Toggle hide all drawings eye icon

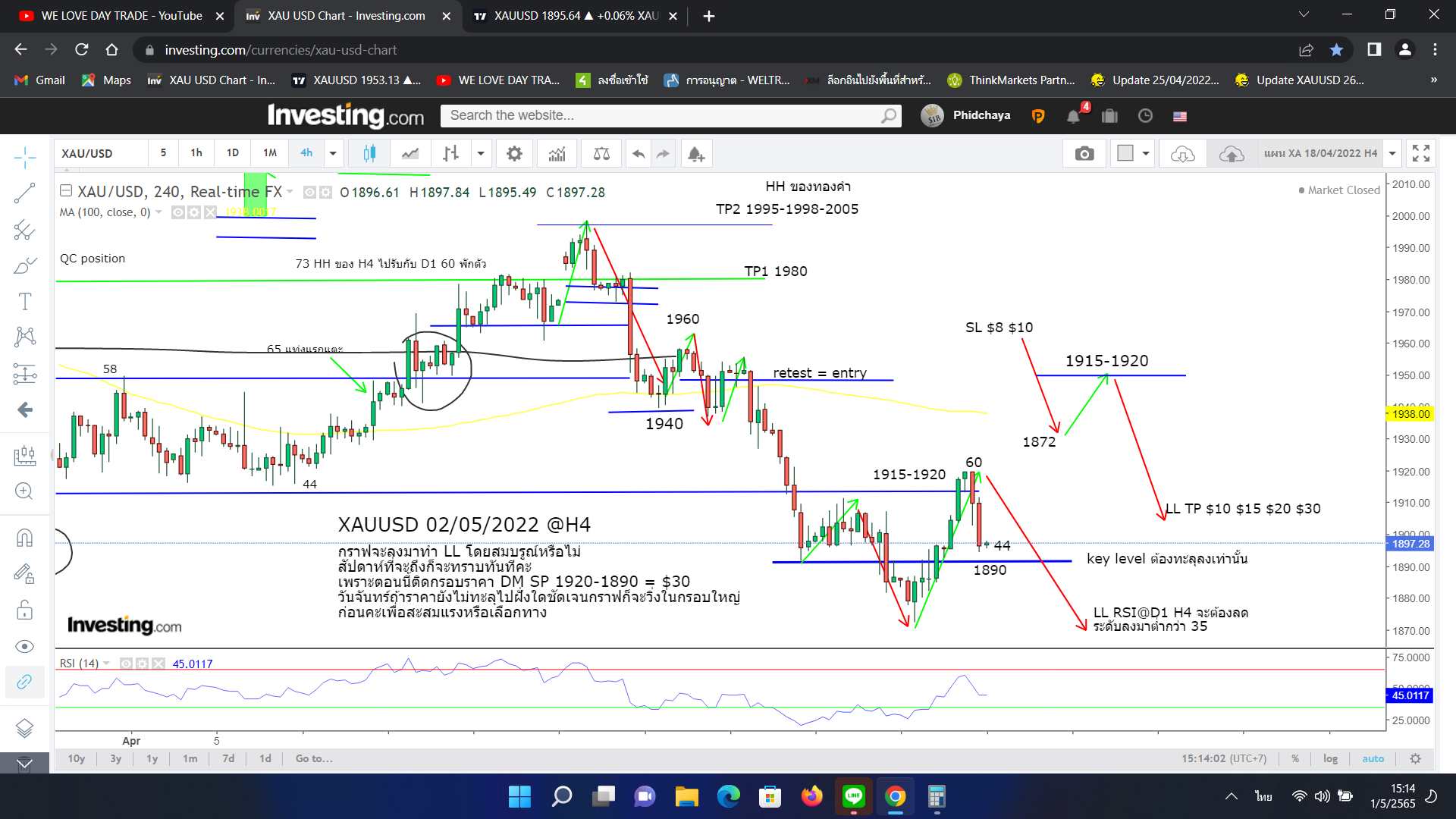[x=24, y=646]
